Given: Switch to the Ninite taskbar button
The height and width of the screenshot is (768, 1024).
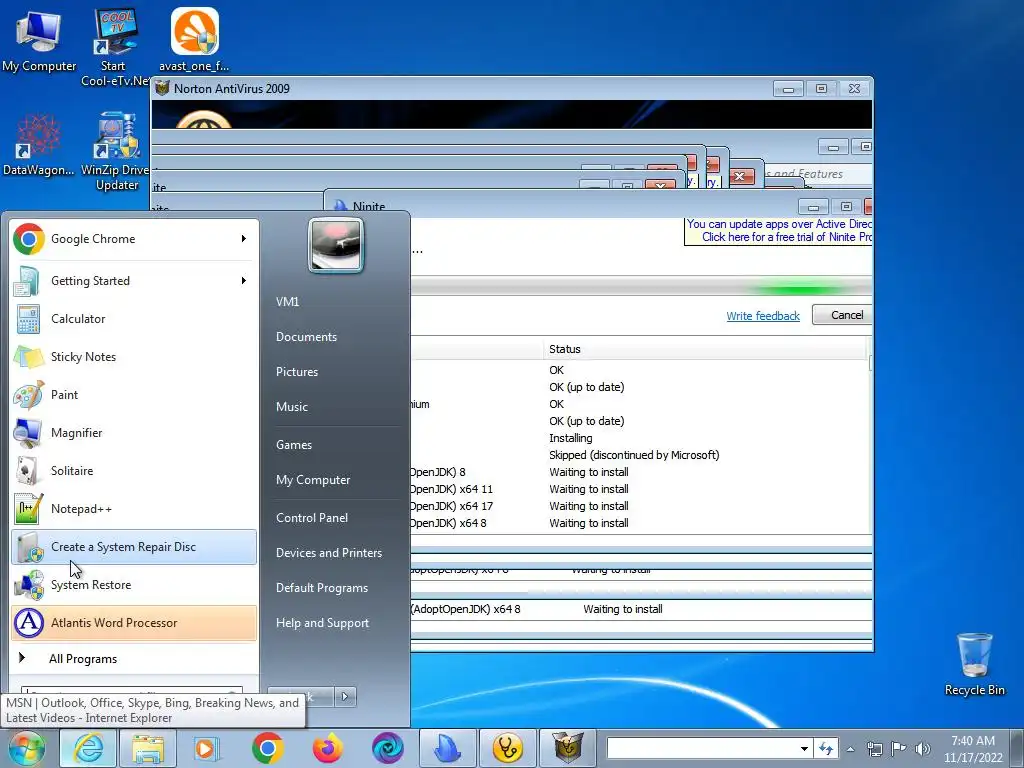Looking at the screenshot, I should tap(447, 748).
